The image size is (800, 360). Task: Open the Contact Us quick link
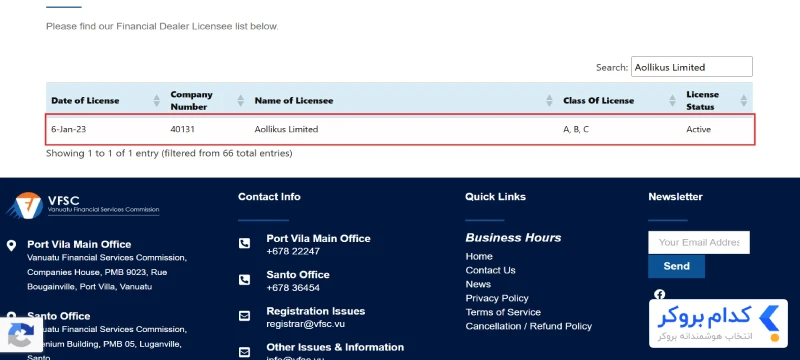pyautogui.click(x=490, y=270)
